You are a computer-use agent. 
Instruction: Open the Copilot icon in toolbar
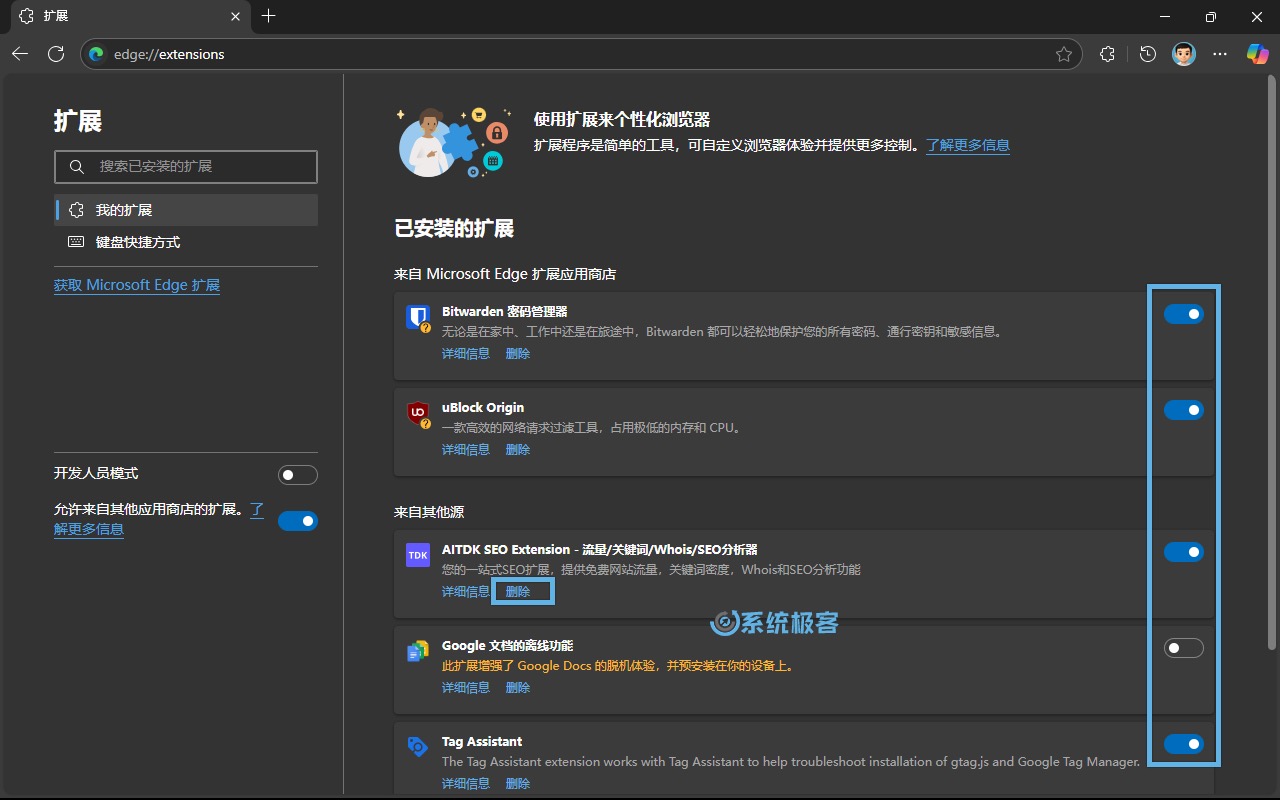pyautogui.click(x=1257, y=54)
